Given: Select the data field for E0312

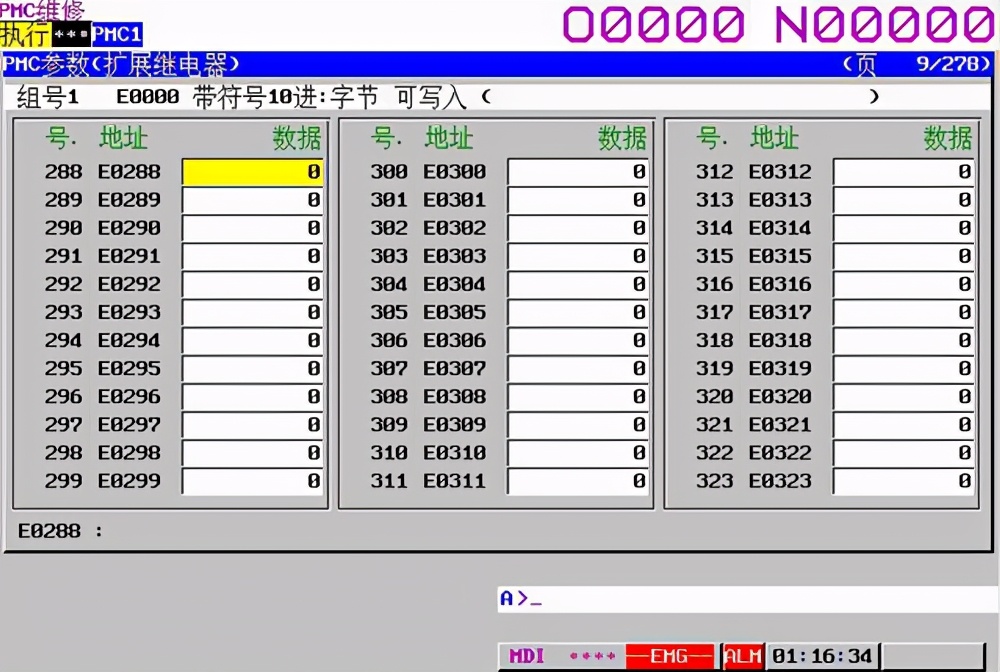Looking at the screenshot, I should tap(904, 172).
